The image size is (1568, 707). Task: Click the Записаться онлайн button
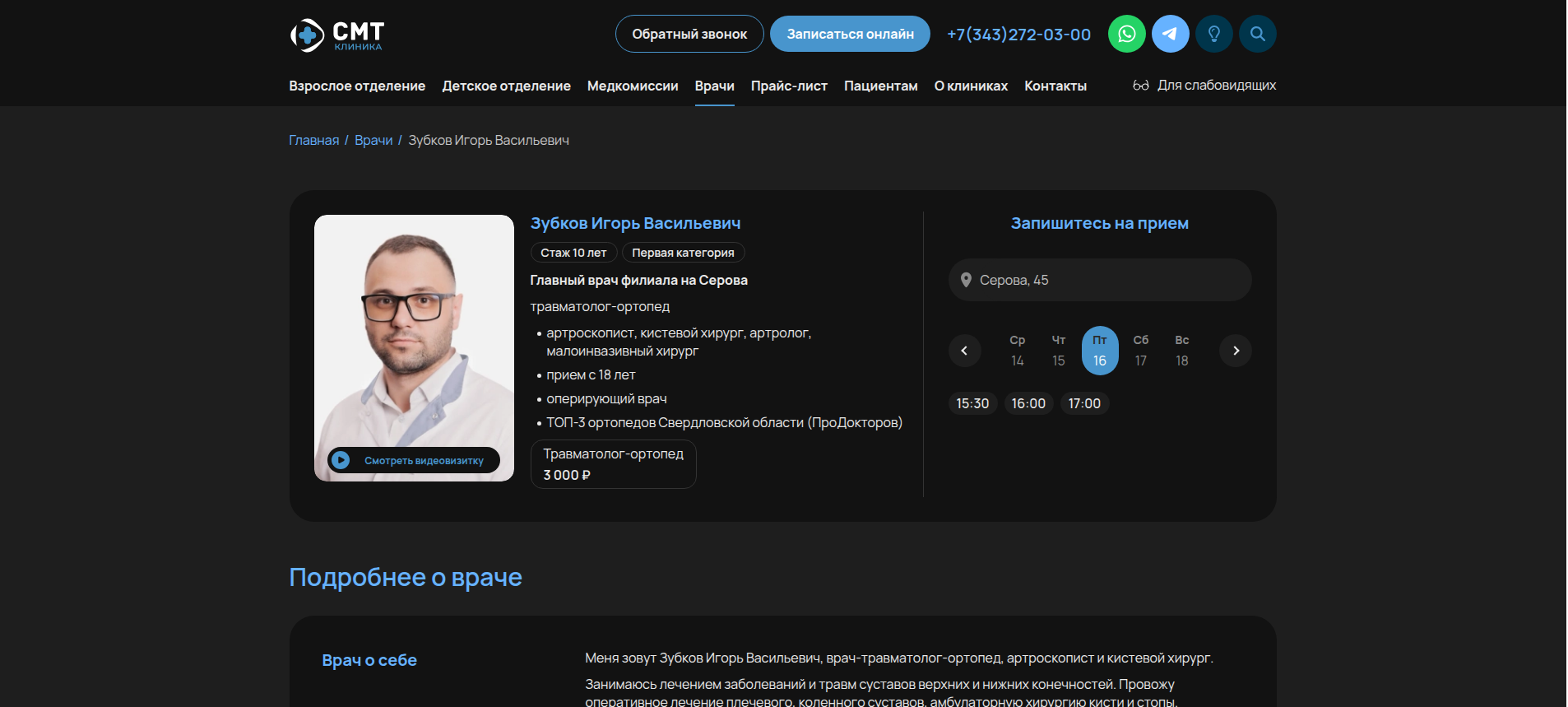tap(850, 35)
